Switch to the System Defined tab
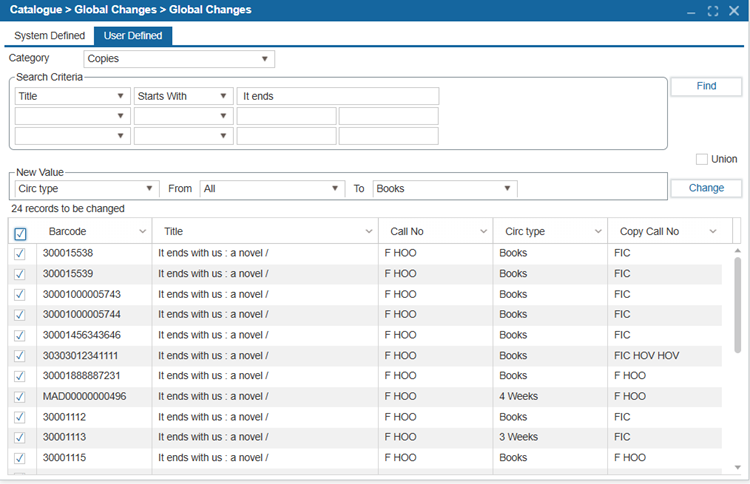 49,36
